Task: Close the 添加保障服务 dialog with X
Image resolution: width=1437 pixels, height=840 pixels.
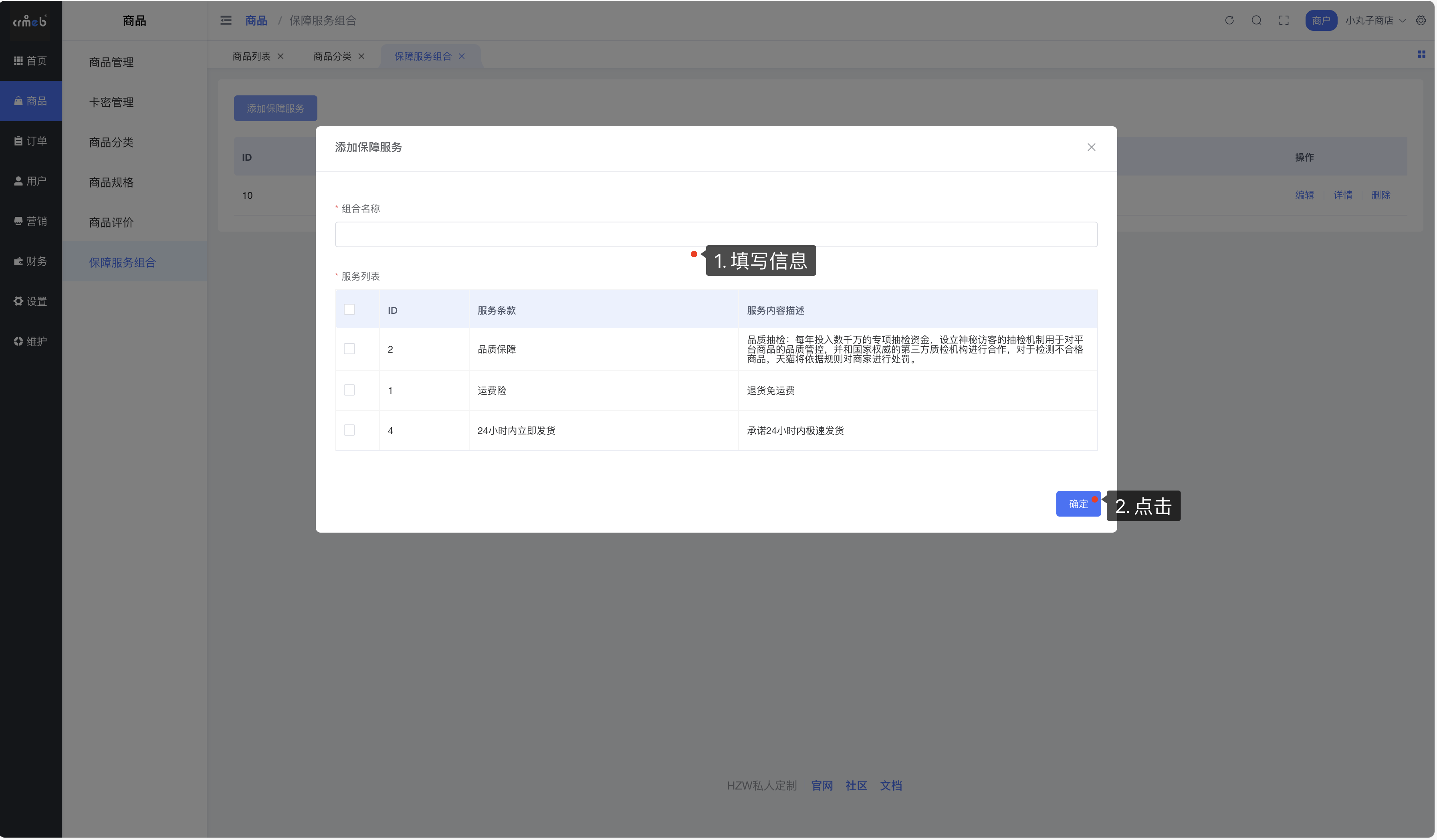Action: [x=1091, y=147]
